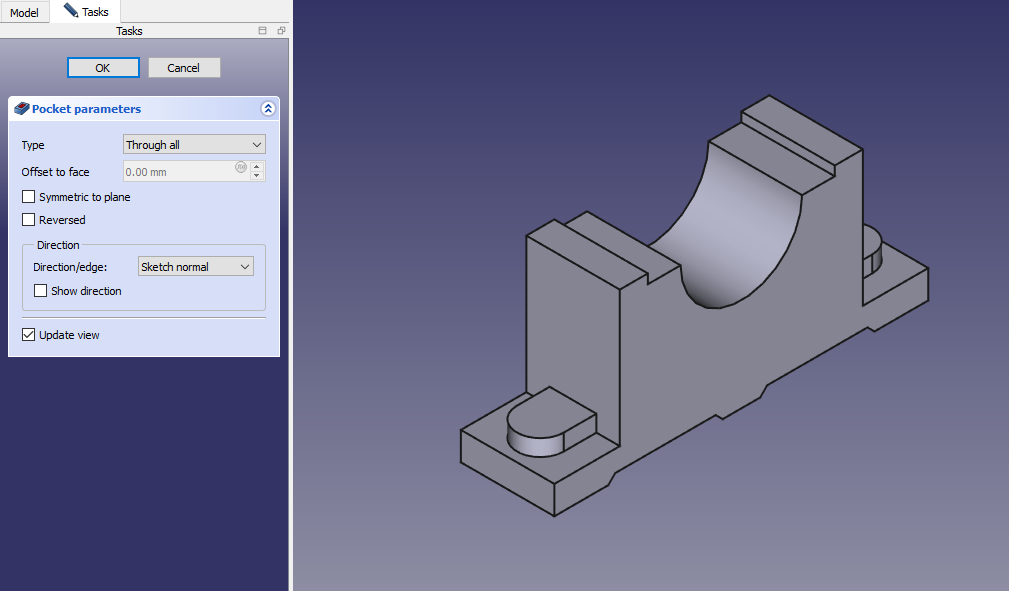Click the Offset to face value field

click(x=178, y=172)
